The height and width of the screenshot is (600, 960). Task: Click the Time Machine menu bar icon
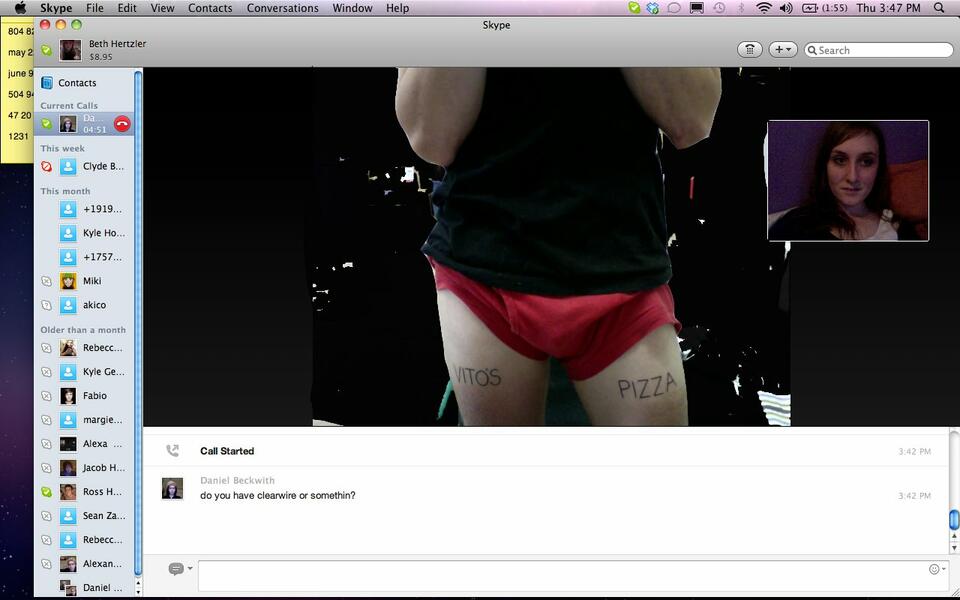click(719, 8)
